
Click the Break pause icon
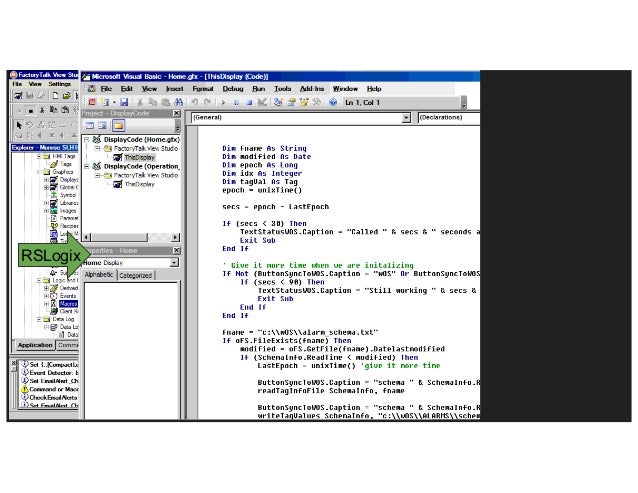coord(238,102)
